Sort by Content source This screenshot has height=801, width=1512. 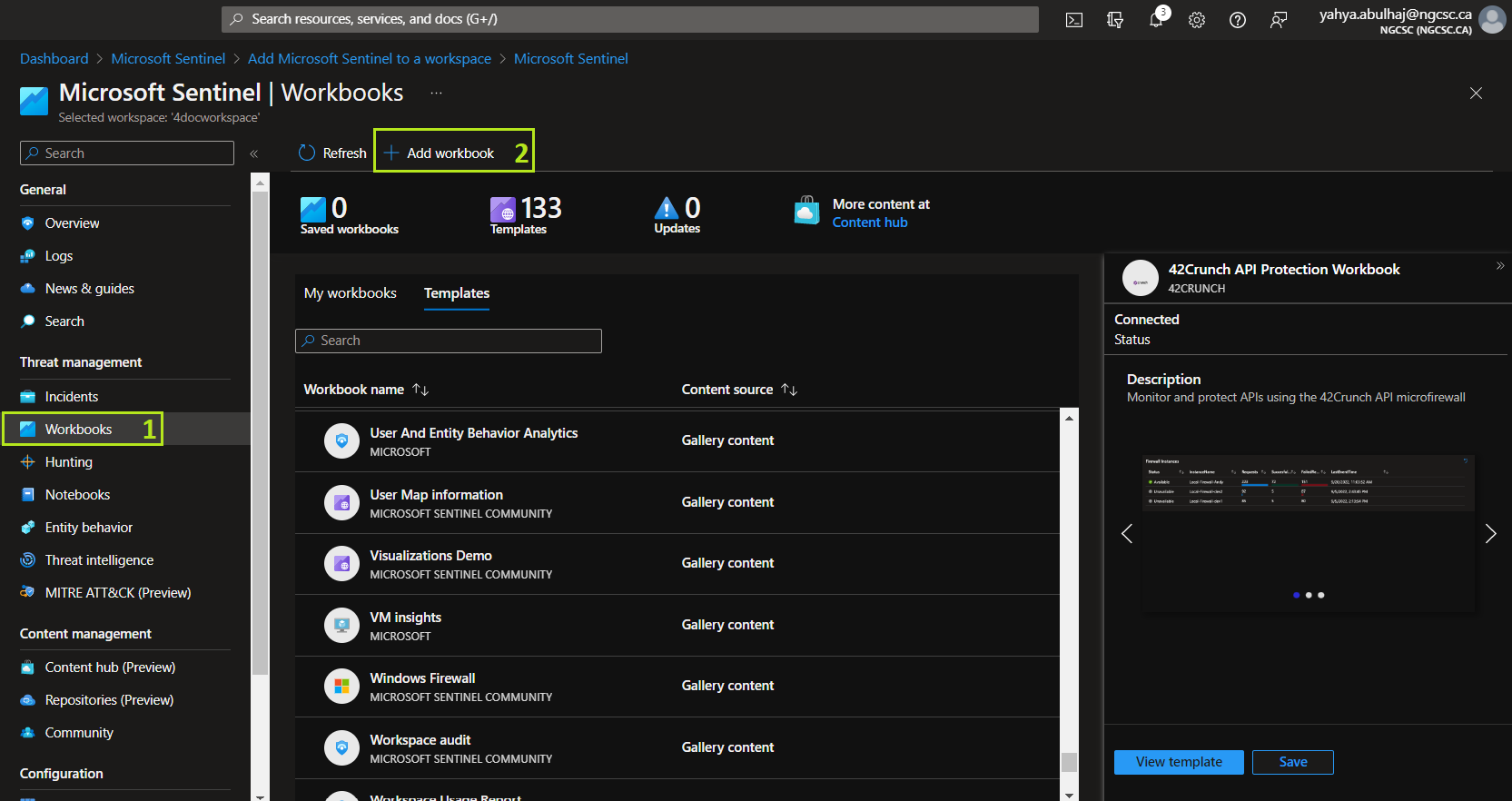pos(739,390)
